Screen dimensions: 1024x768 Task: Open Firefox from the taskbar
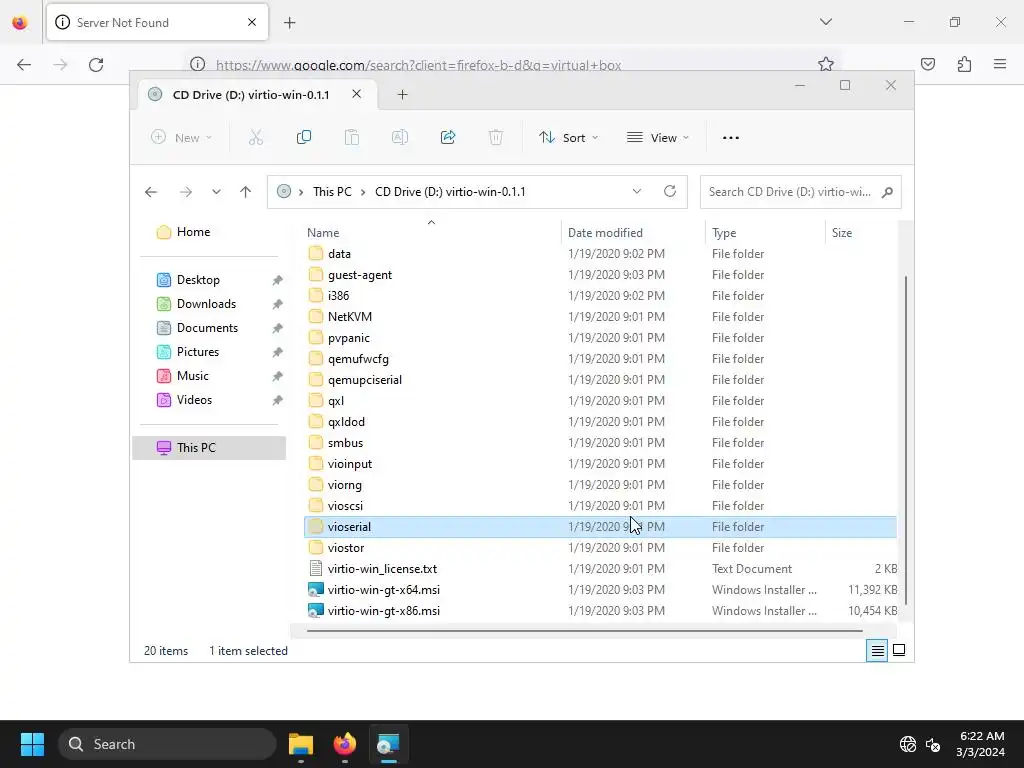click(x=345, y=744)
